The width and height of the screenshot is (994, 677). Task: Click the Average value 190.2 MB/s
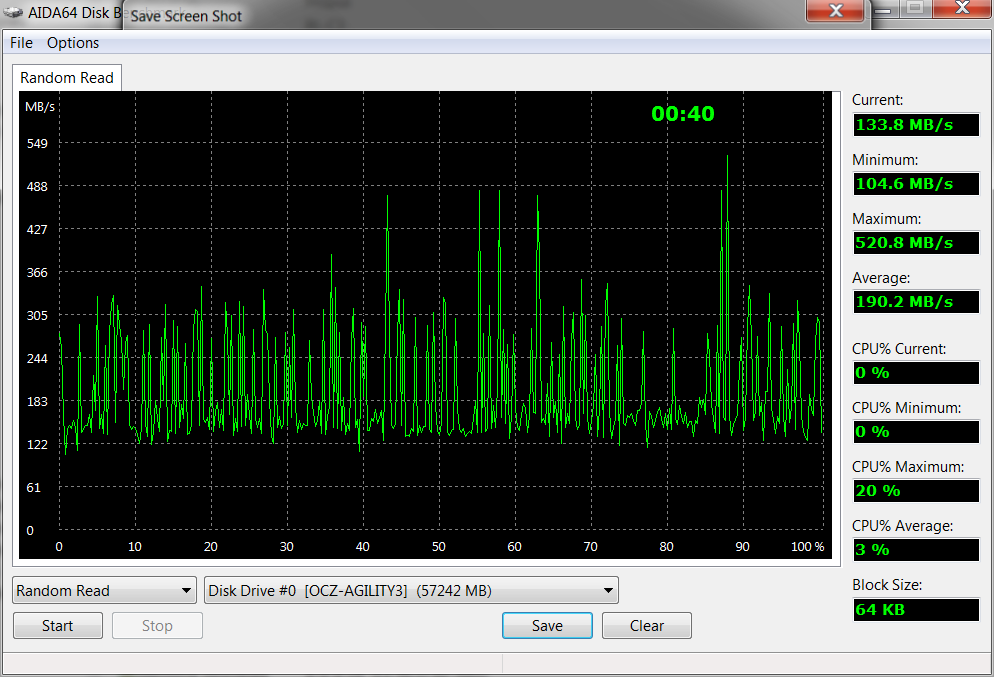tap(916, 302)
